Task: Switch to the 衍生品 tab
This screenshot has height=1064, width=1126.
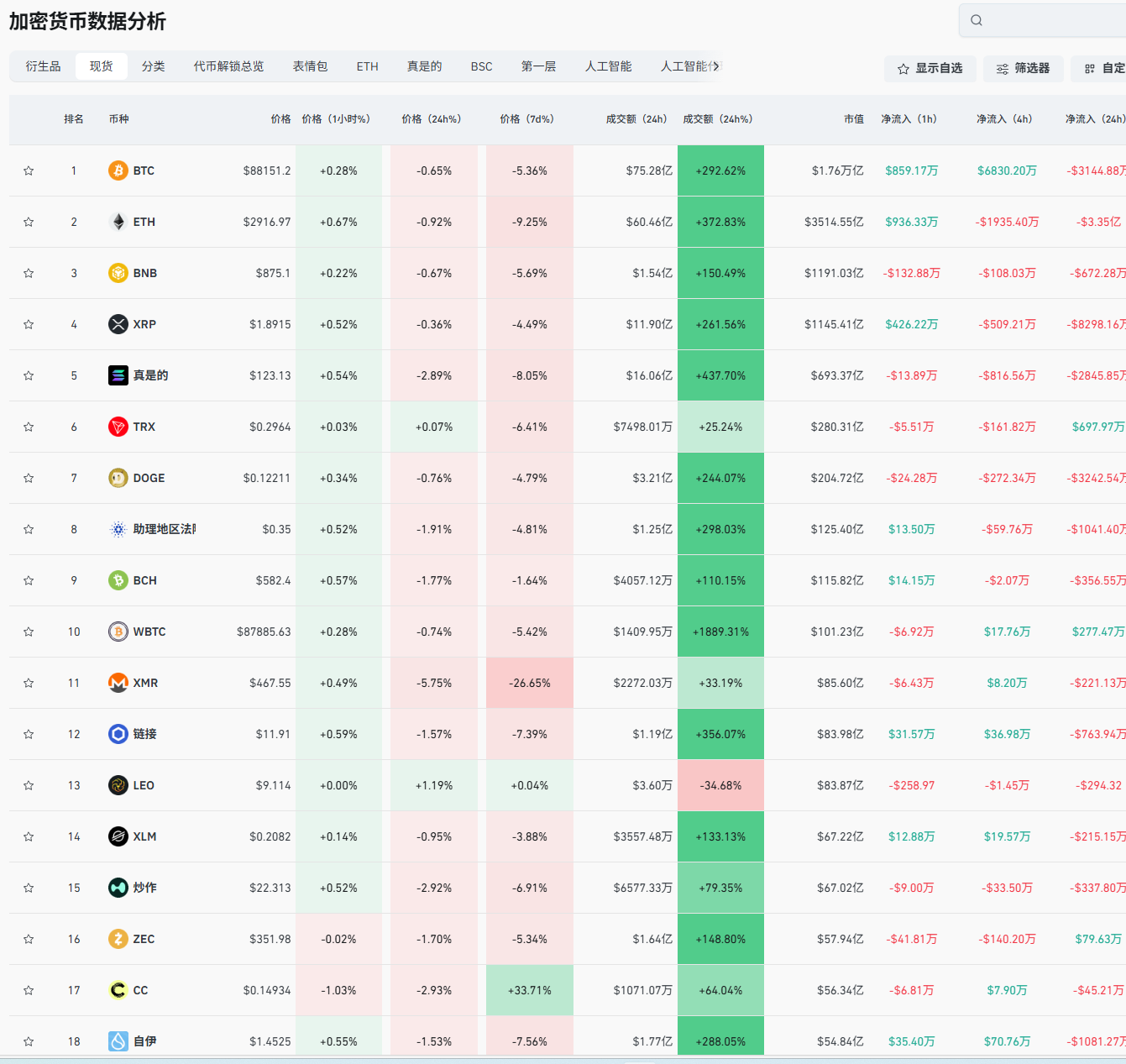Action: (x=43, y=66)
